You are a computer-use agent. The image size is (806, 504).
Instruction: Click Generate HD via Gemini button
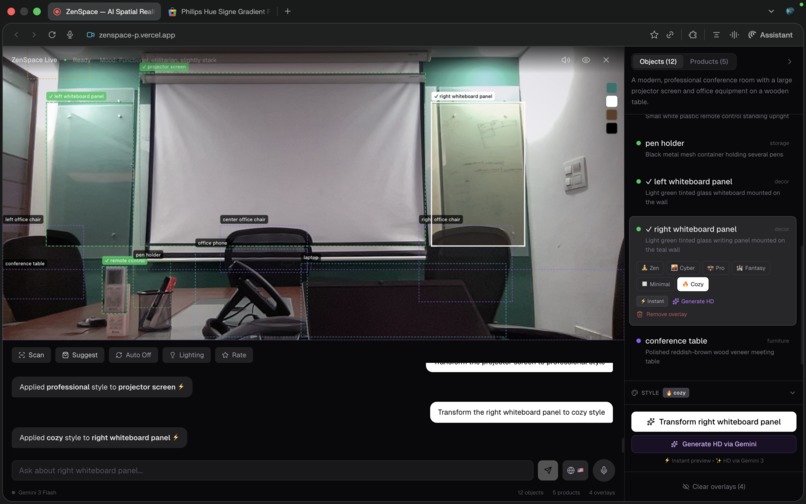713,444
